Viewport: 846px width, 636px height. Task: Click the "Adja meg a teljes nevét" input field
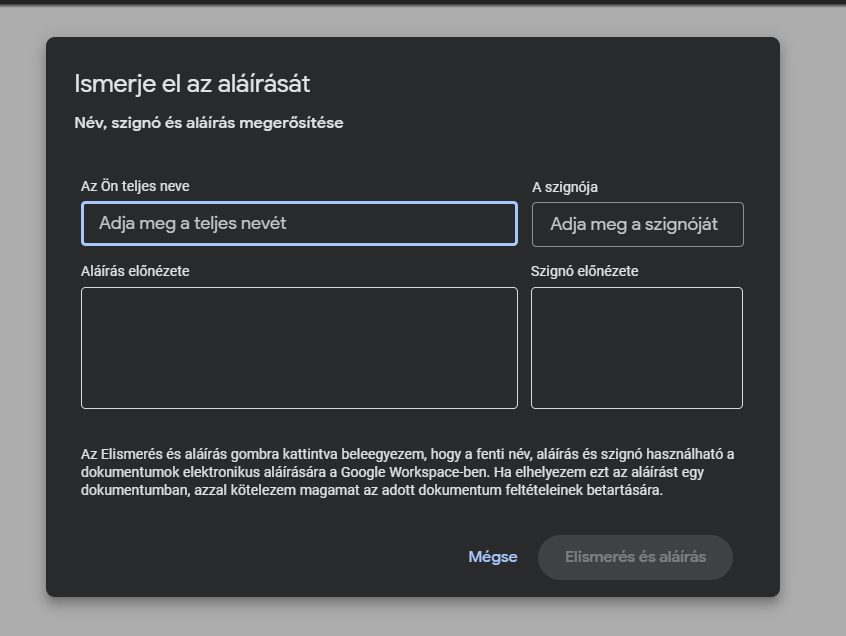pyautogui.click(x=298, y=223)
